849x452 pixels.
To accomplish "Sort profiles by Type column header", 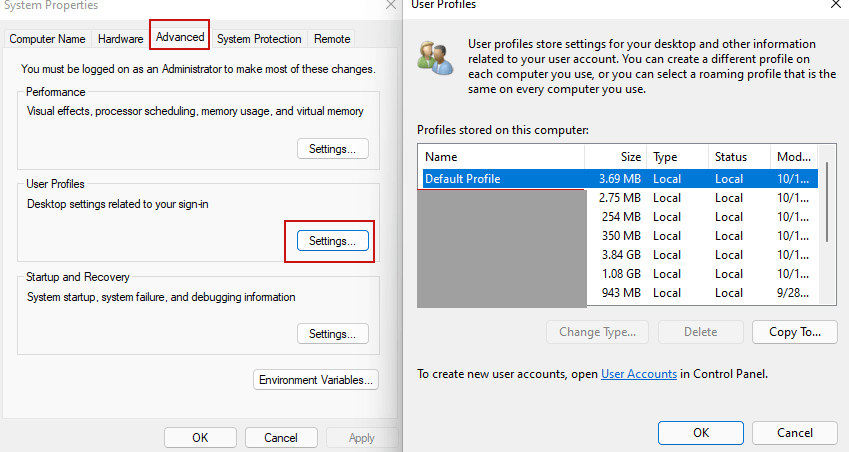I will click(x=677, y=157).
